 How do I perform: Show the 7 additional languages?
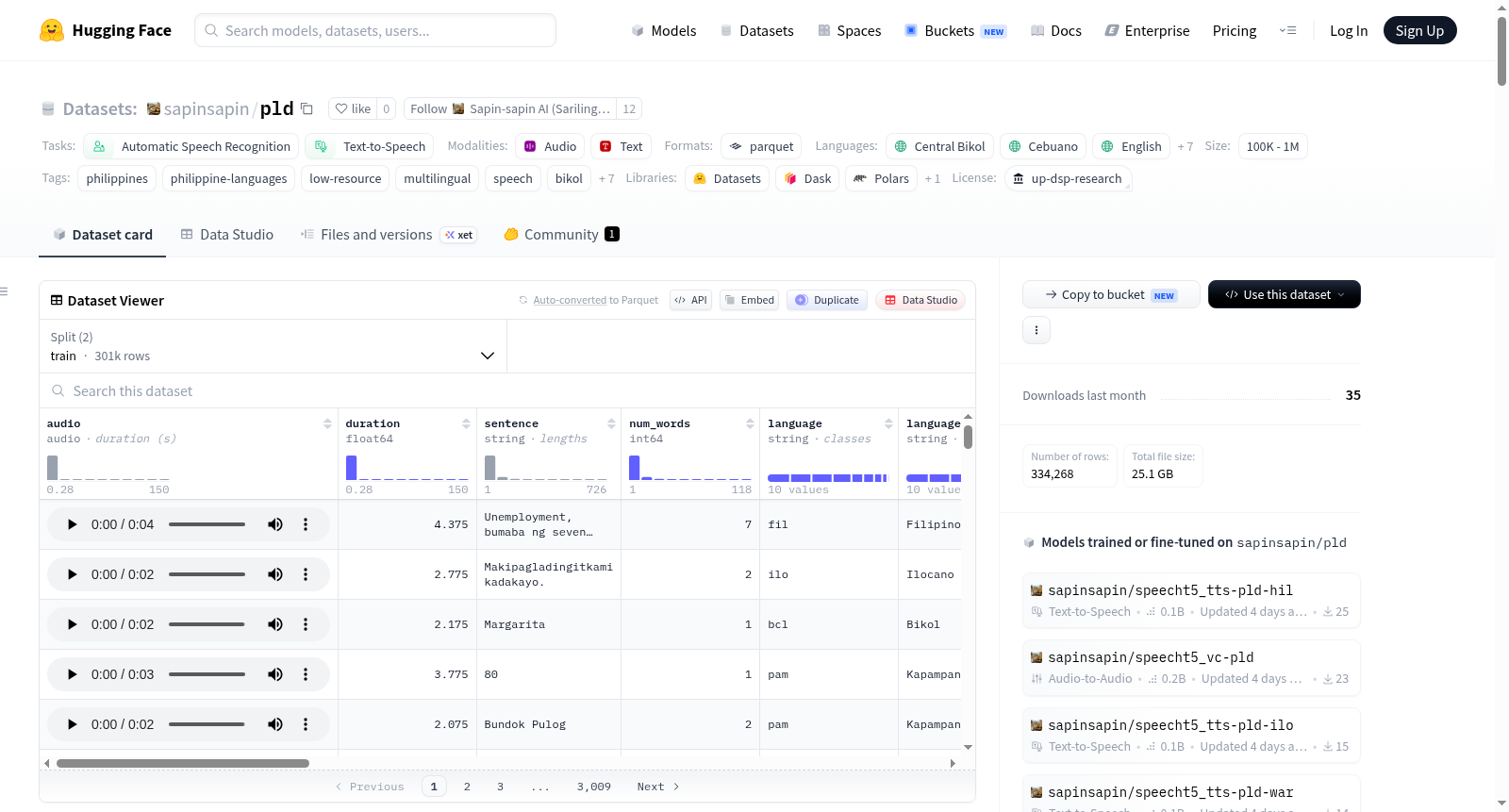(x=1186, y=147)
